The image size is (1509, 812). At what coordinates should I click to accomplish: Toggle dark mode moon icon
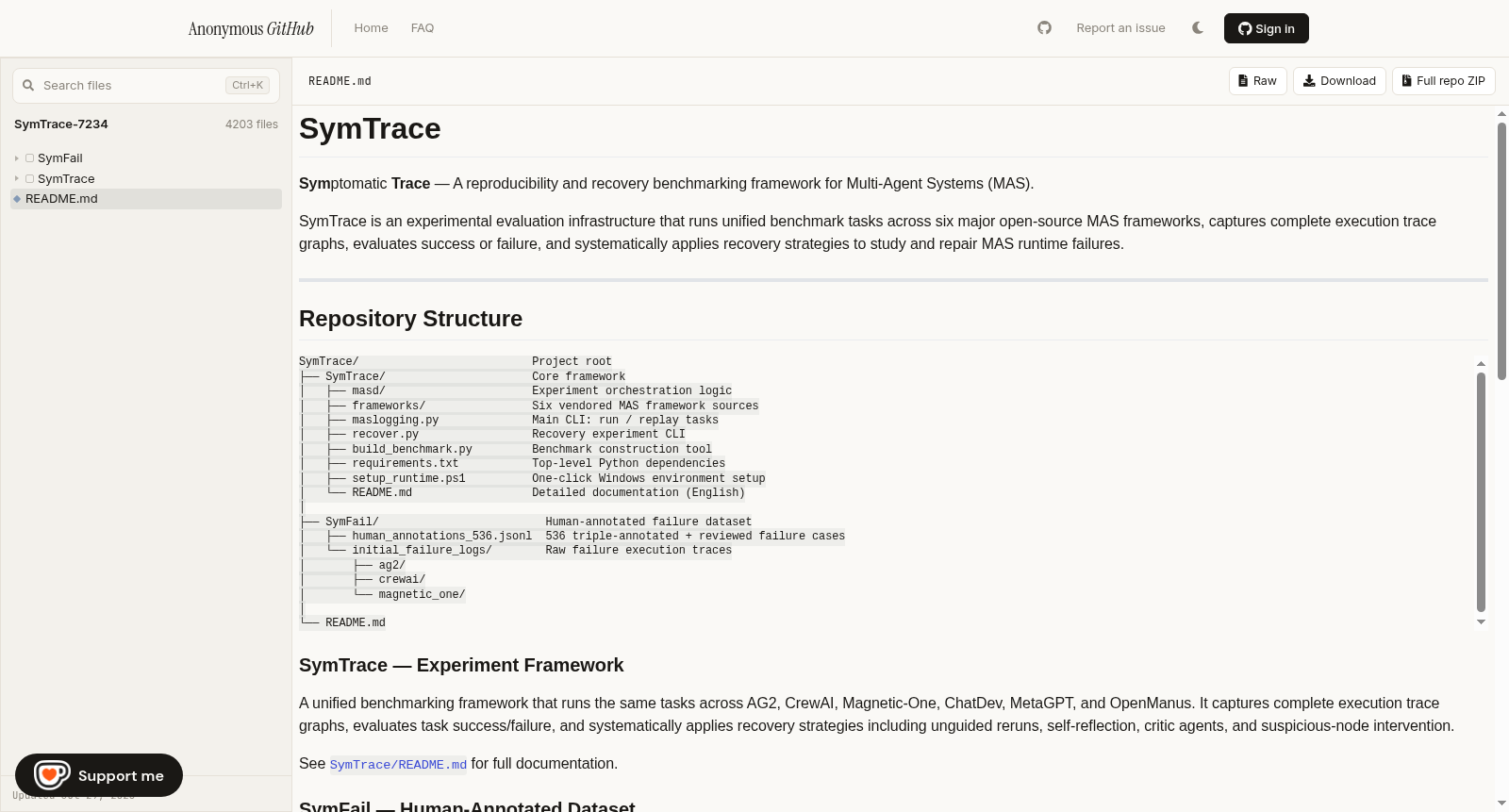click(x=1198, y=28)
